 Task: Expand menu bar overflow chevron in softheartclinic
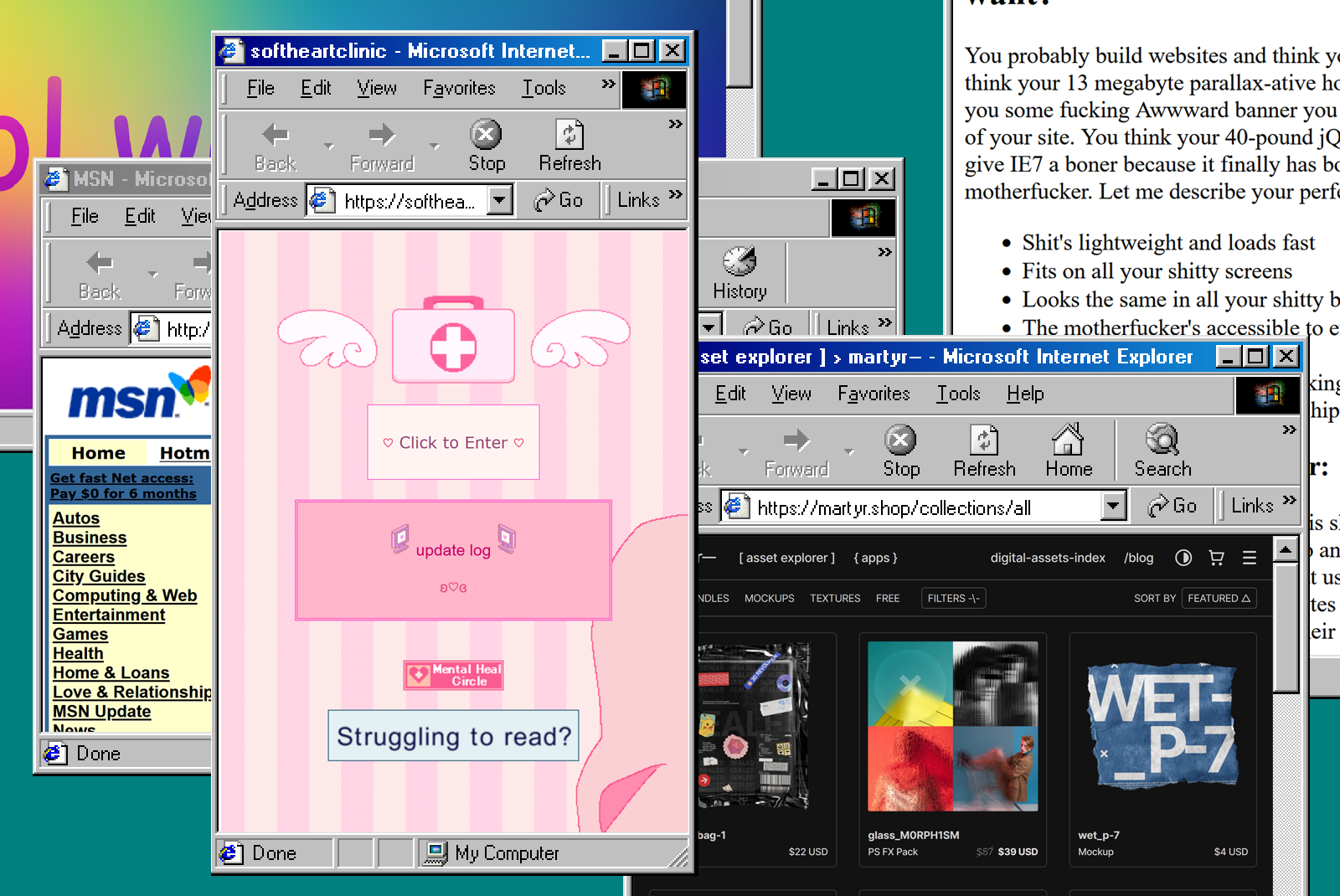(608, 84)
